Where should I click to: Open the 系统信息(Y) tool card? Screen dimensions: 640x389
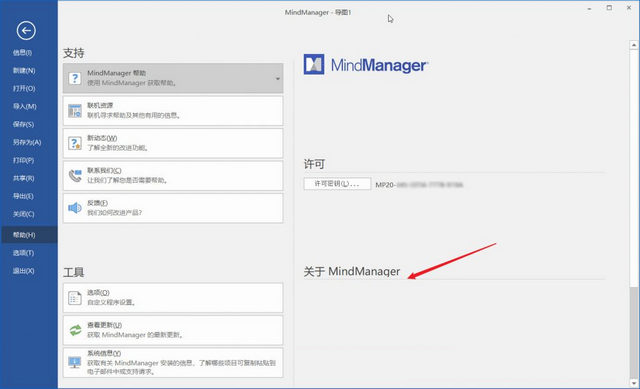173,362
